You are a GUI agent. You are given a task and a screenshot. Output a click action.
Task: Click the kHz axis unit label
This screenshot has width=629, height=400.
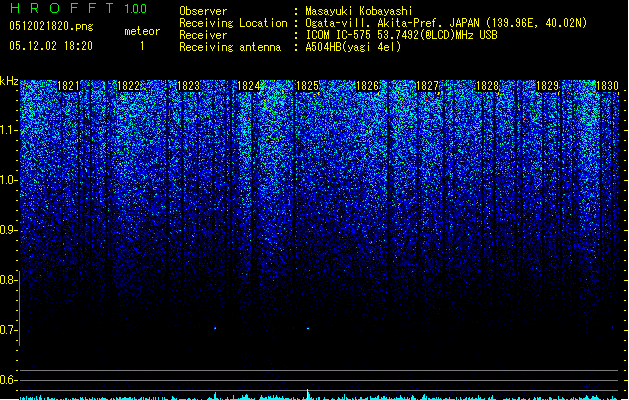(9, 81)
